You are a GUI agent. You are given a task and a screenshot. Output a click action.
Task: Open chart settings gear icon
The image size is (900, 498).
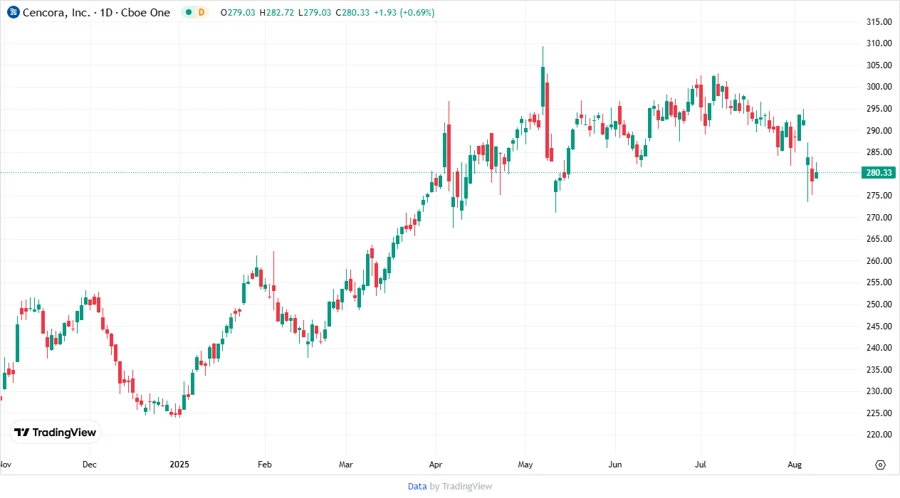tap(880, 465)
